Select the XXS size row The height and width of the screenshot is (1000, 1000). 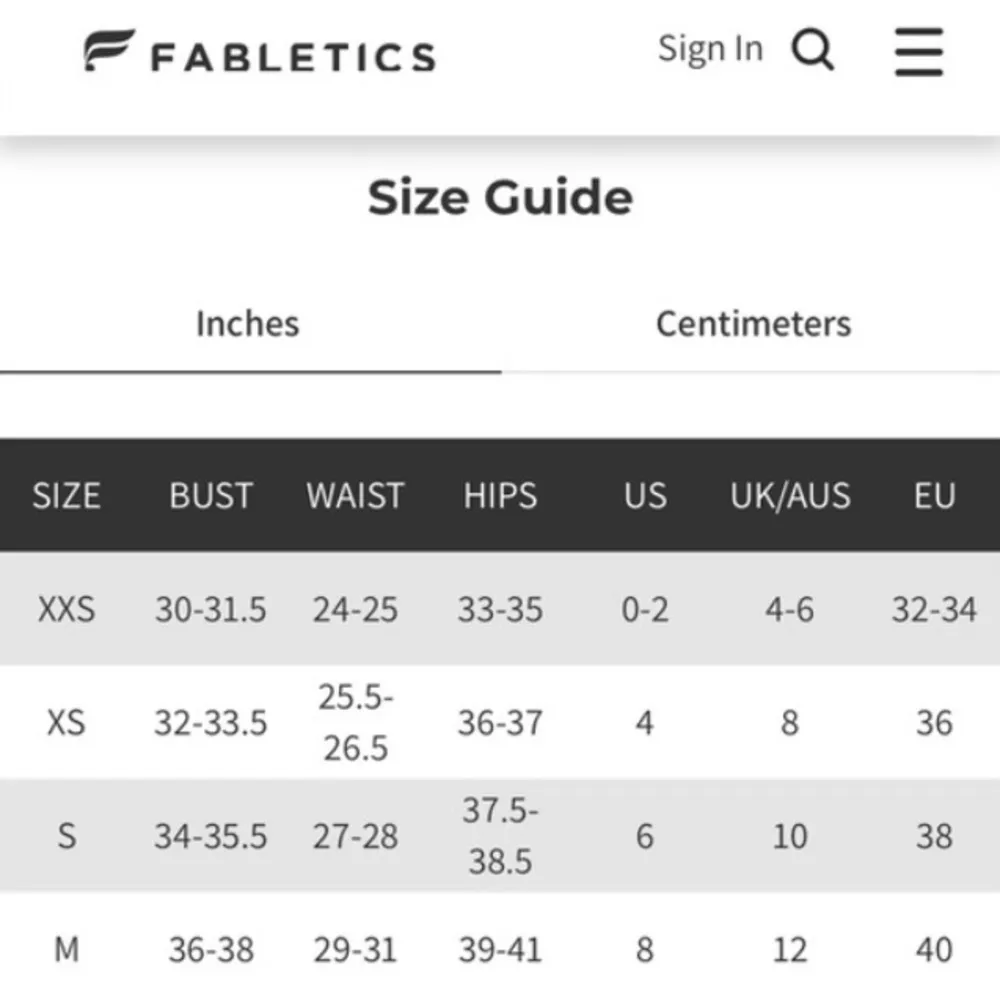(68, 610)
